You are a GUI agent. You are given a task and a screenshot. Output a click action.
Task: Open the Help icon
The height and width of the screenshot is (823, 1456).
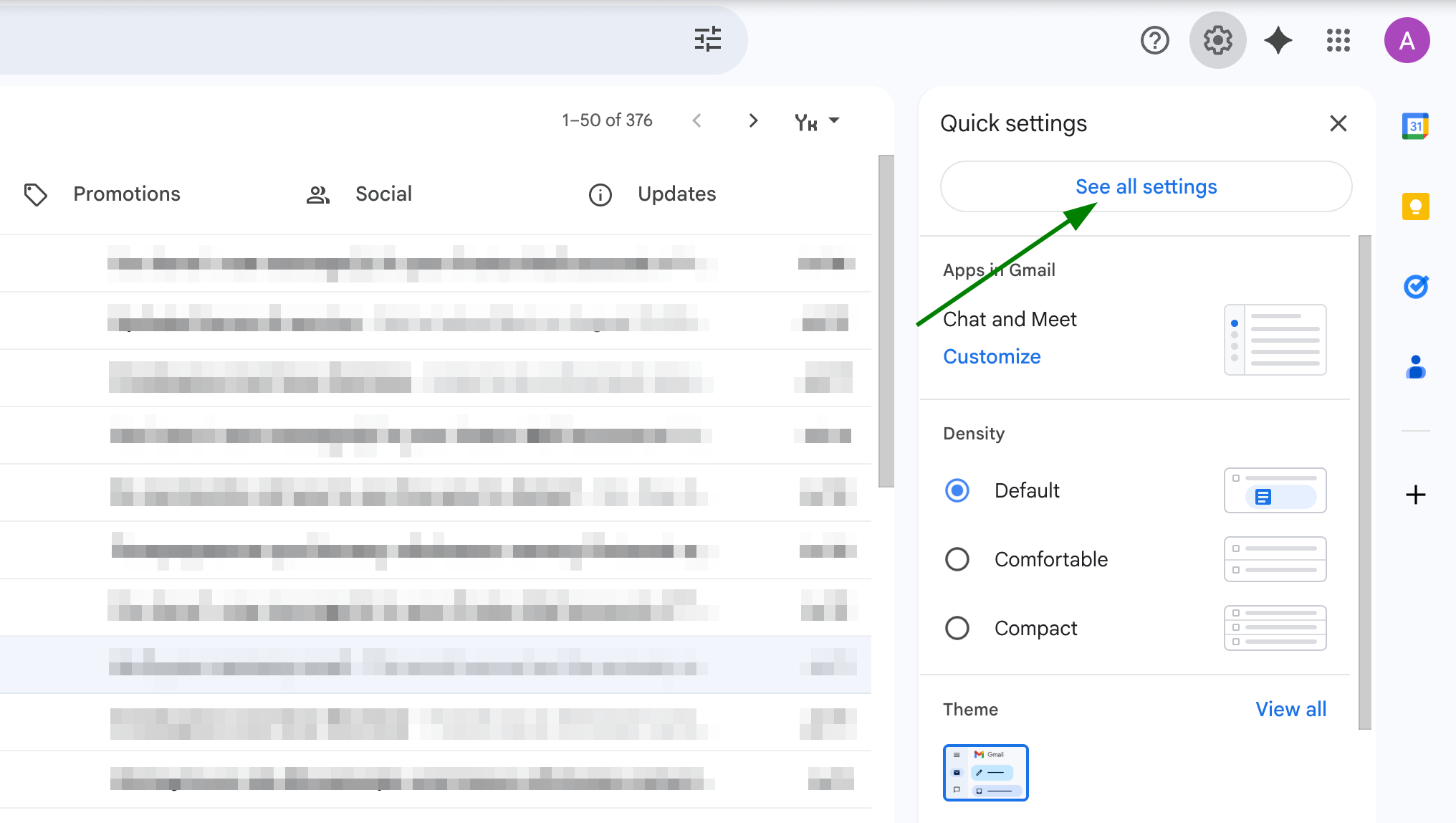tap(1154, 40)
